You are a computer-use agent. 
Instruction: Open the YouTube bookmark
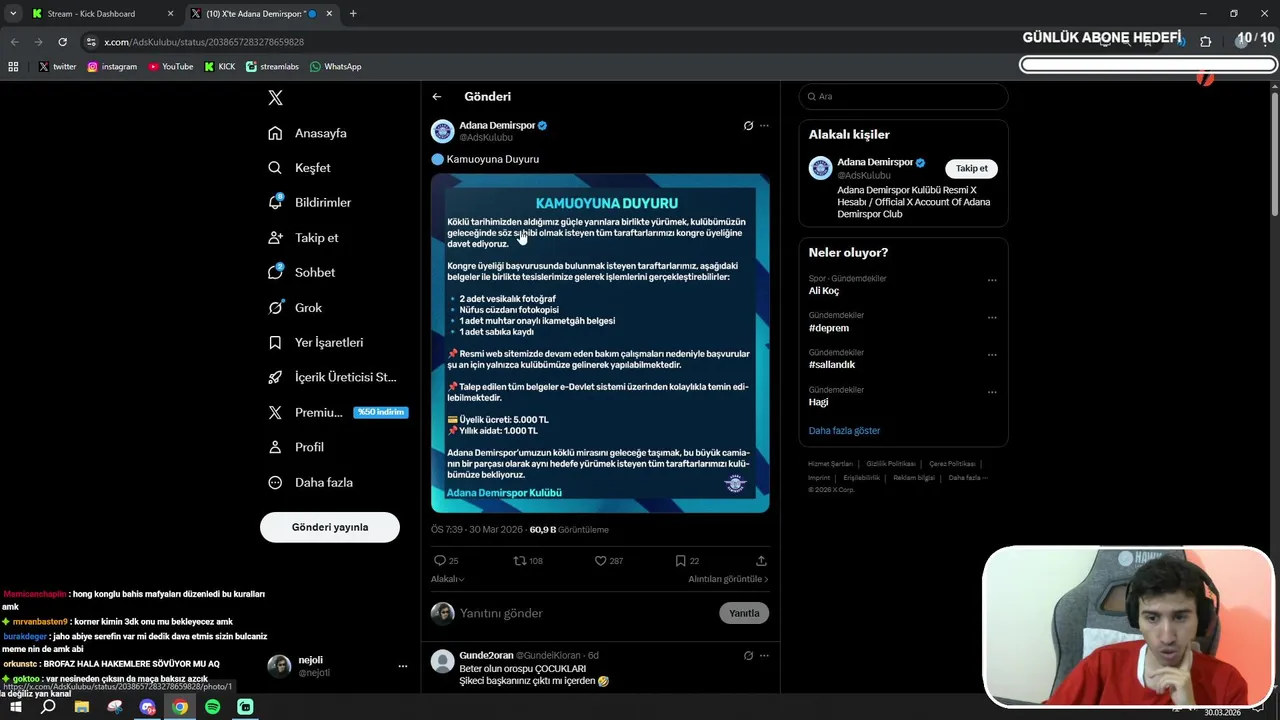(x=171, y=67)
